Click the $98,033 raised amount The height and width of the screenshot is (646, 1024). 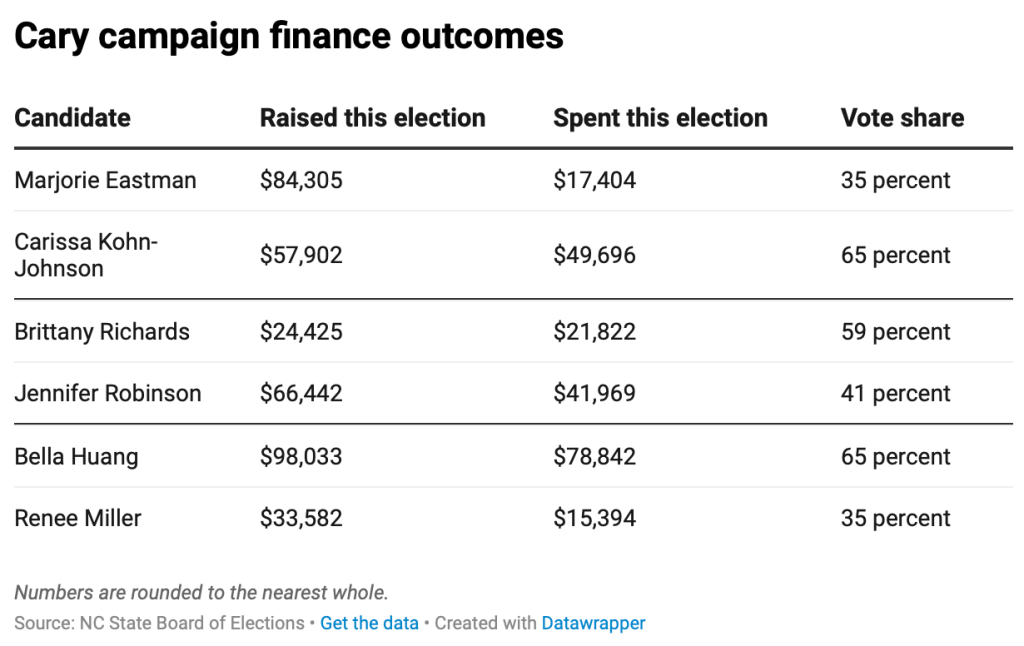click(x=301, y=457)
